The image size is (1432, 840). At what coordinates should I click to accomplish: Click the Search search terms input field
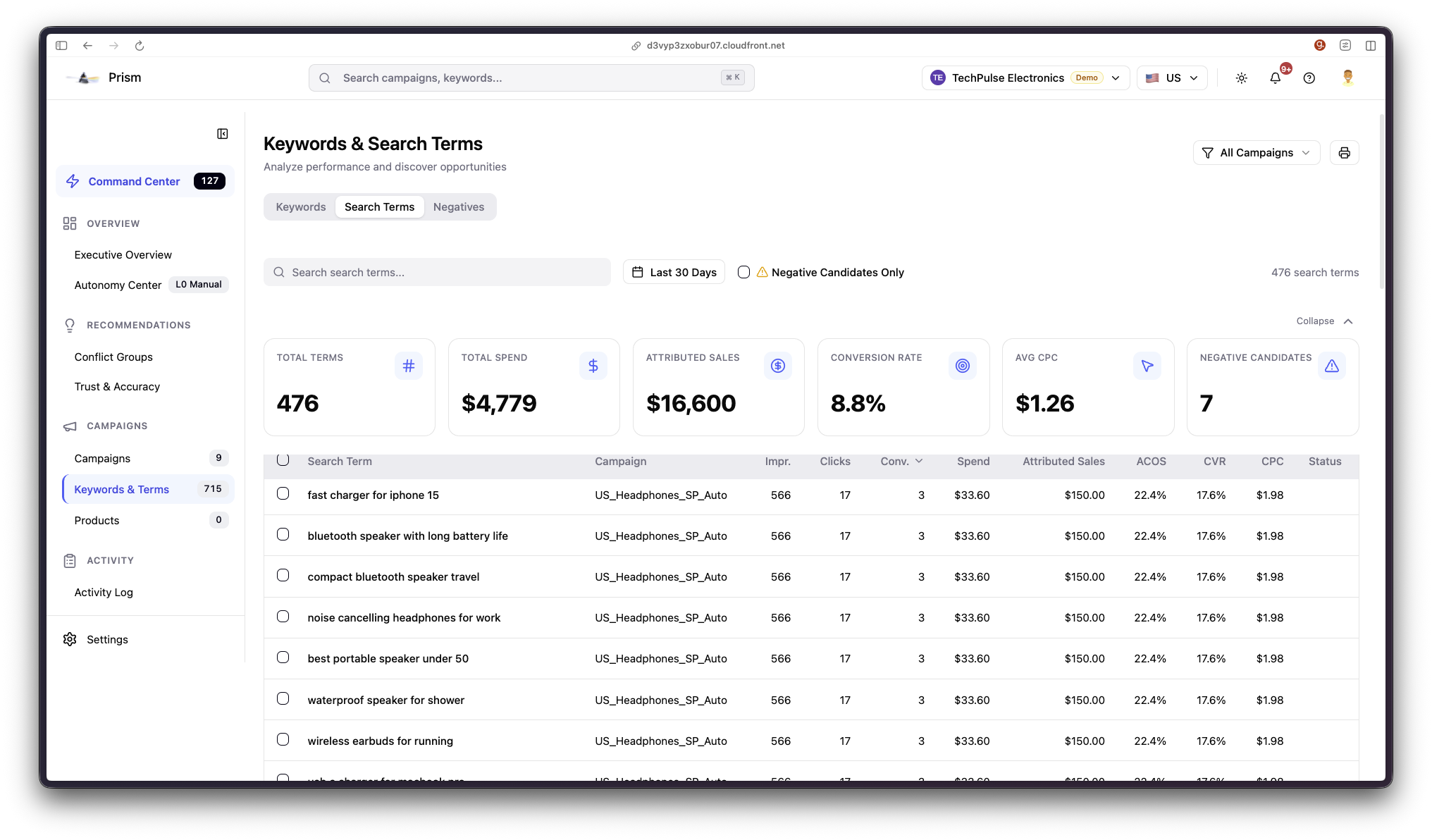tap(437, 272)
